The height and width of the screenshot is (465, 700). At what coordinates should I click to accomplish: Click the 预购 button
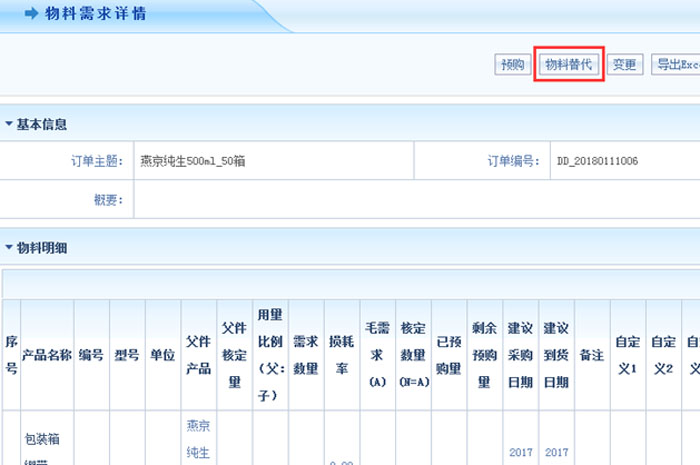pyautogui.click(x=512, y=64)
